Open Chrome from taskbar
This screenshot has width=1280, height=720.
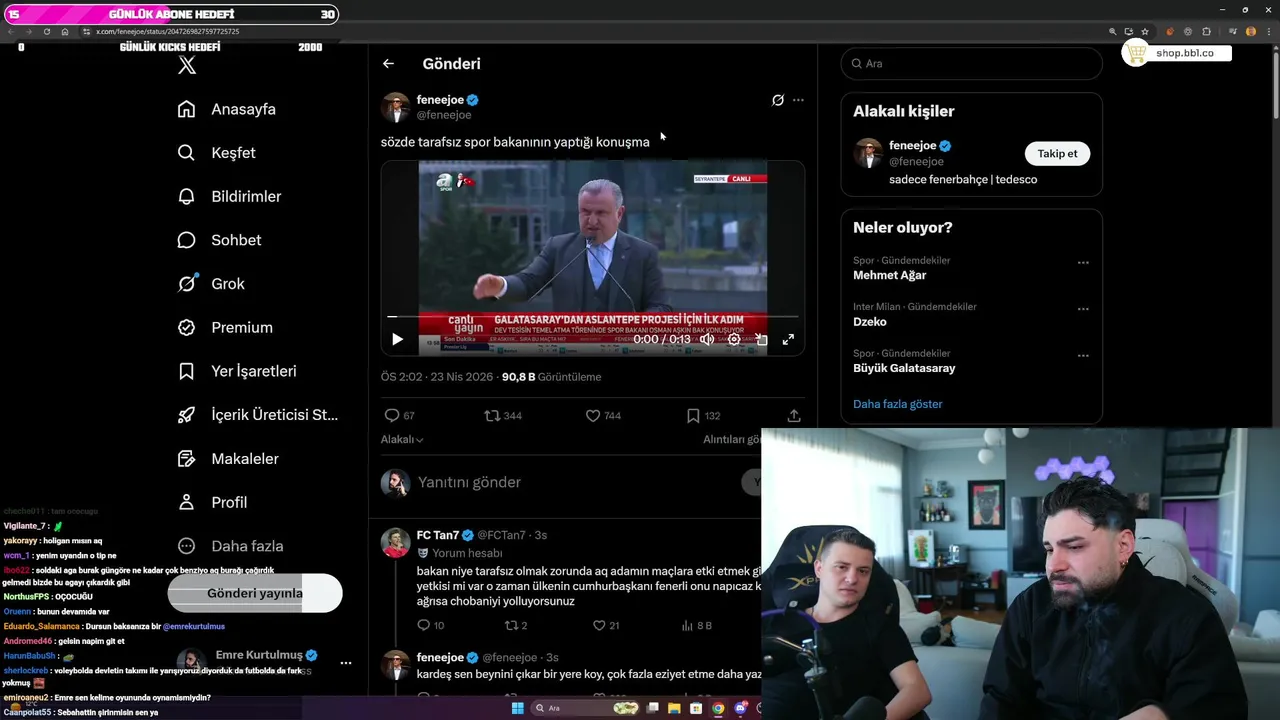coord(718,708)
